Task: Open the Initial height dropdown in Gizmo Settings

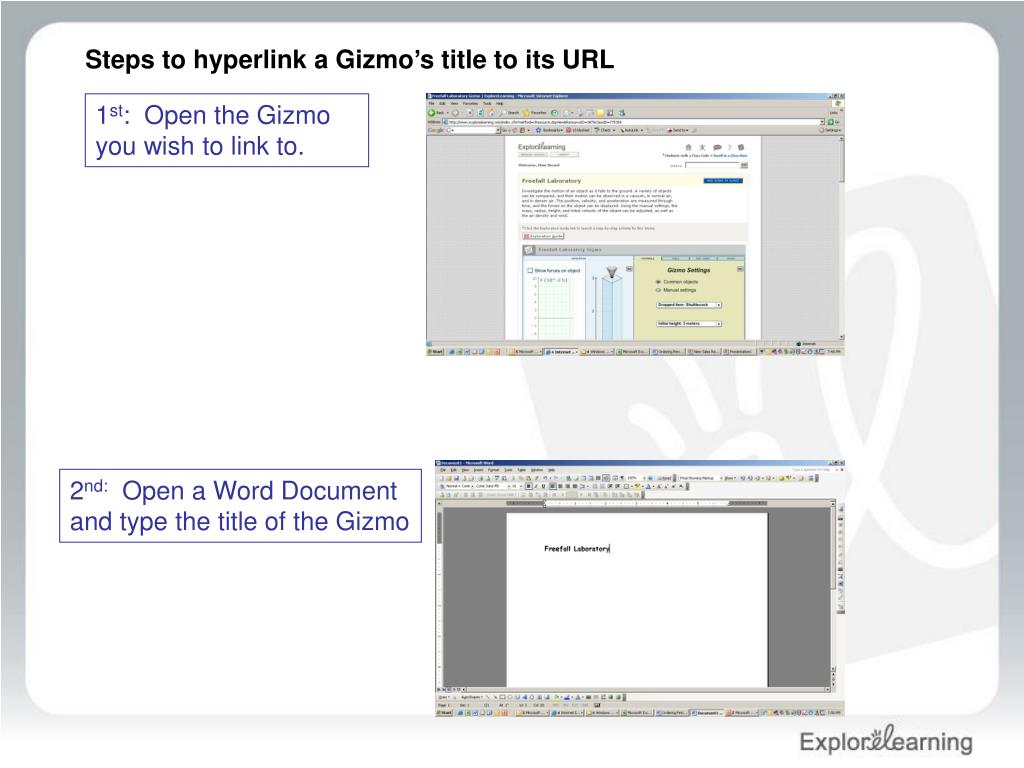Action: click(x=689, y=323)
